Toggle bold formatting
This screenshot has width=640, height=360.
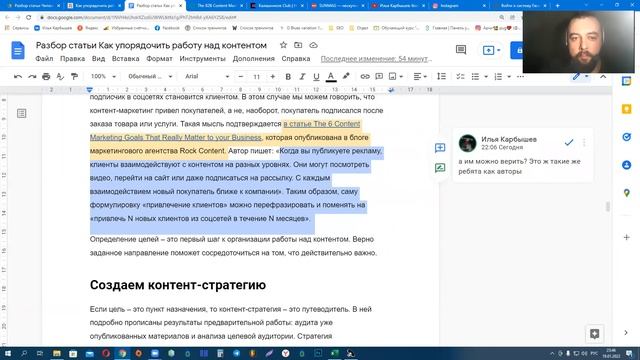click(x=288, y=77)
